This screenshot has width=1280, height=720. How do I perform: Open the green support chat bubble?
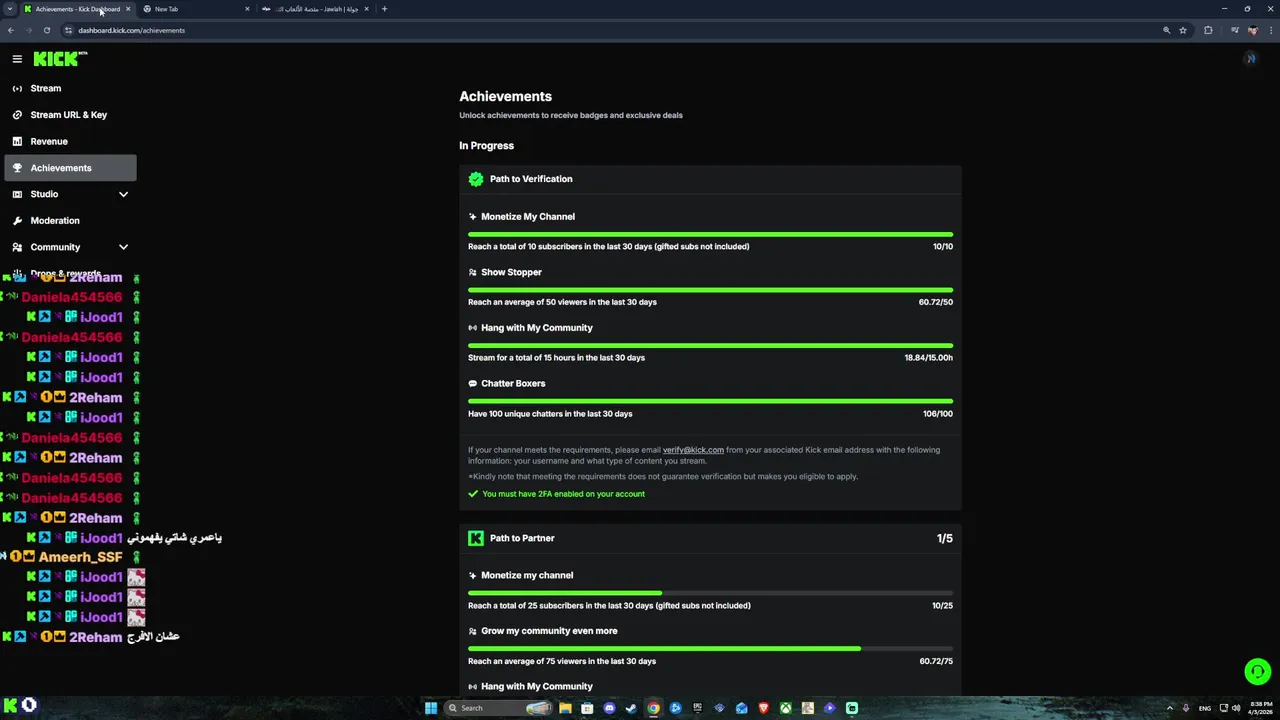1257,672
